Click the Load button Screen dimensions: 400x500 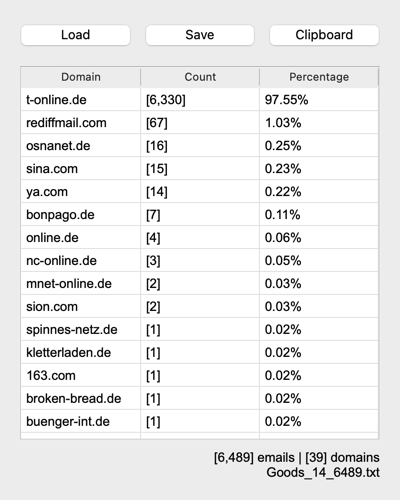pyautogui.click(x=75, y=35)
